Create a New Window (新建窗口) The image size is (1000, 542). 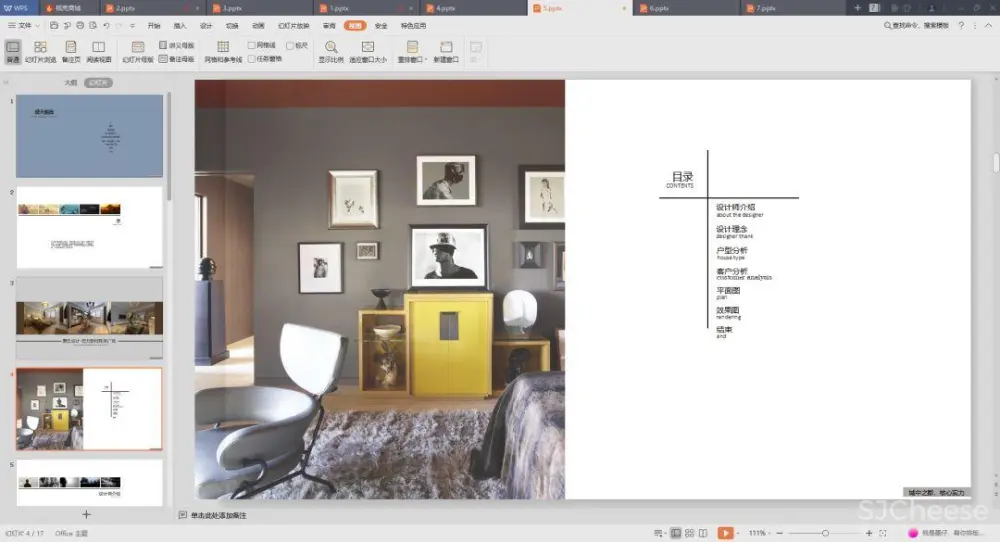[446, 52]
